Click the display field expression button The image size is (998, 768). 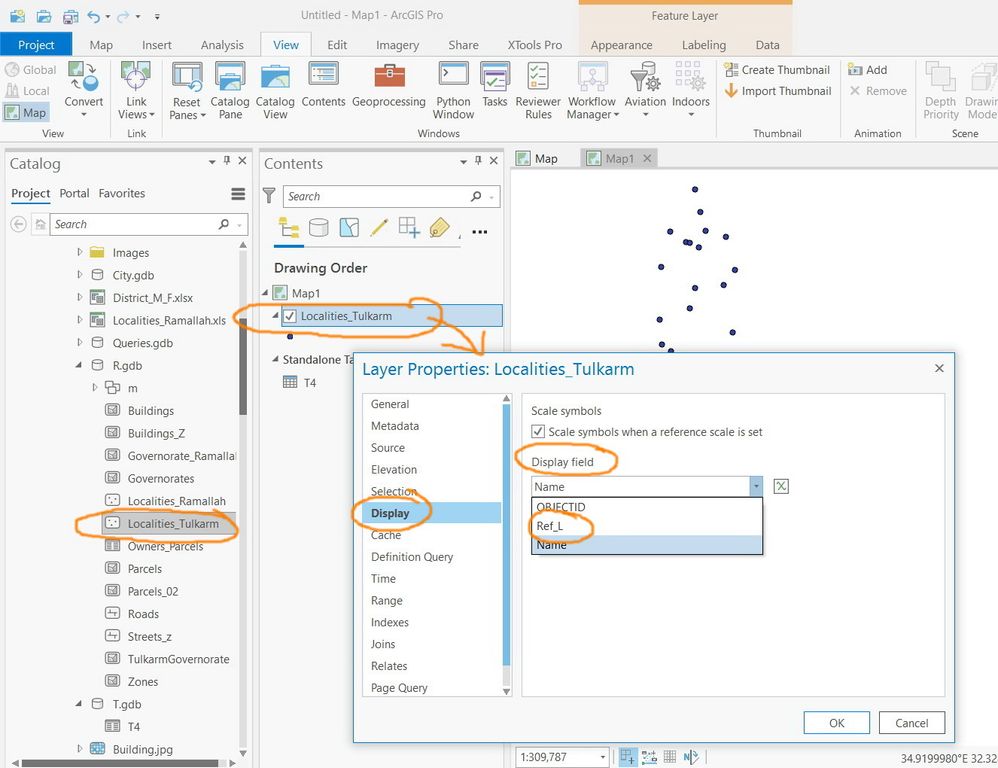(781, 487)
